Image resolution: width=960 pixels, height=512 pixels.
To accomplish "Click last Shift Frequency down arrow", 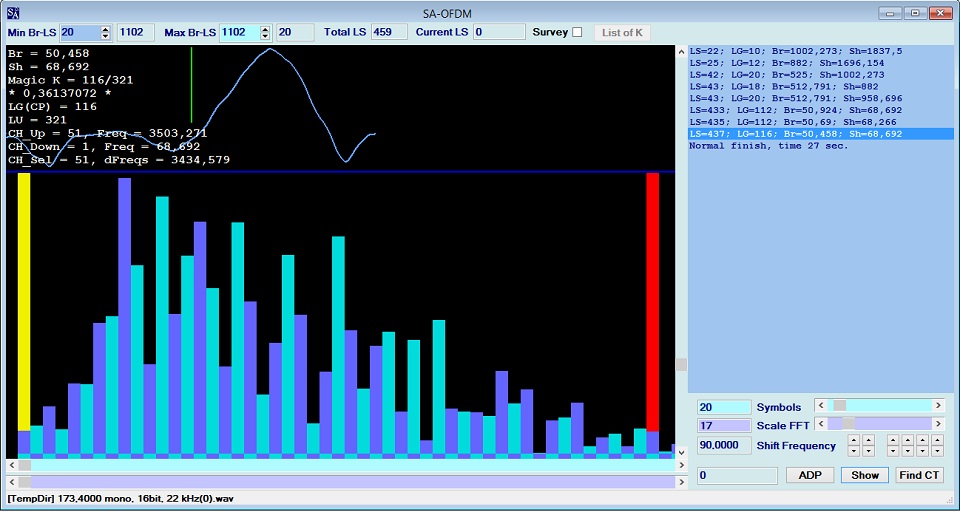I will pyautogui.click(x=937, y=451).
